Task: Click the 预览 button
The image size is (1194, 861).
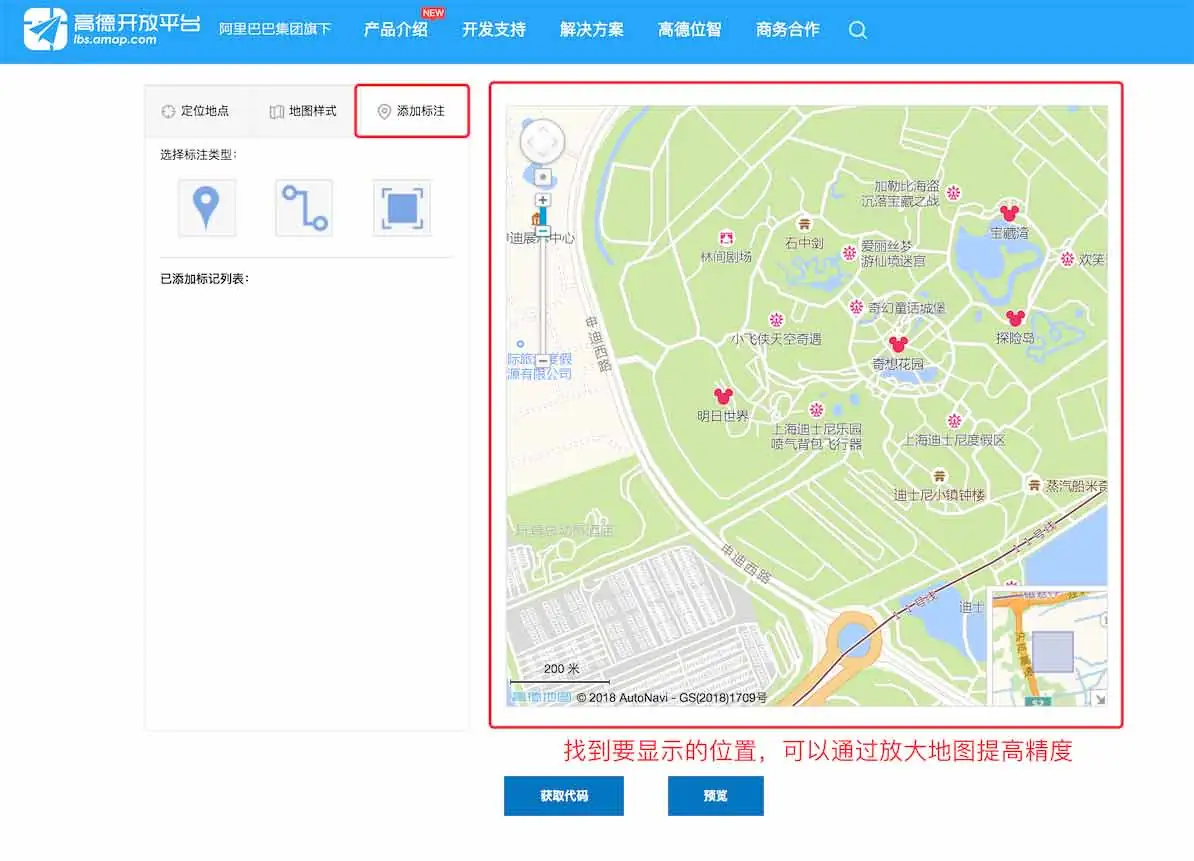Action: [715, 796]
